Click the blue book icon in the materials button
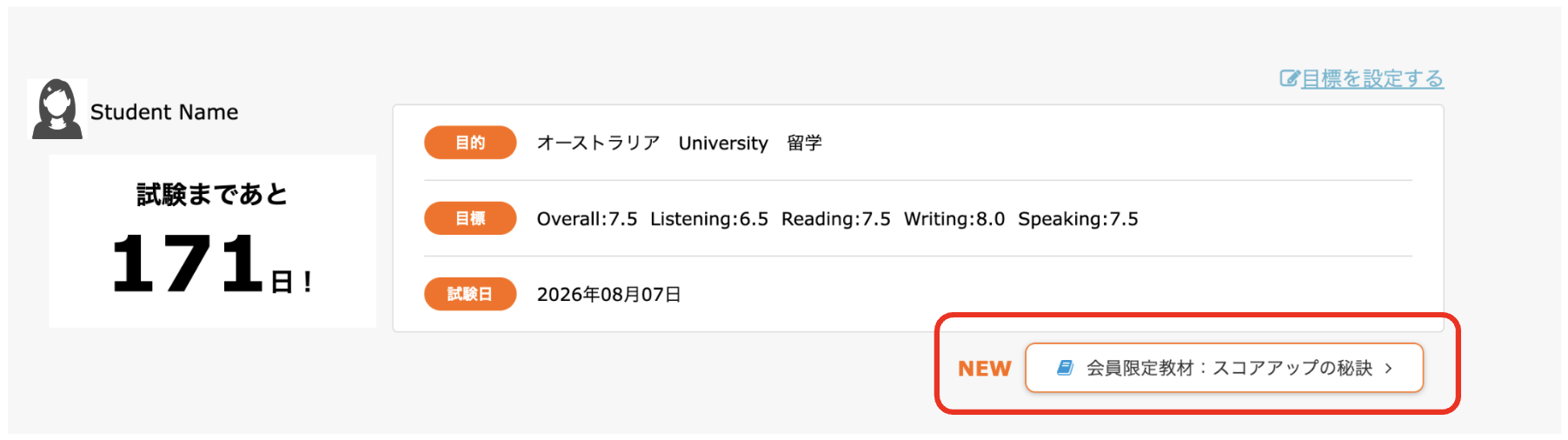The image size is (1568, 440). point(1065,368)
